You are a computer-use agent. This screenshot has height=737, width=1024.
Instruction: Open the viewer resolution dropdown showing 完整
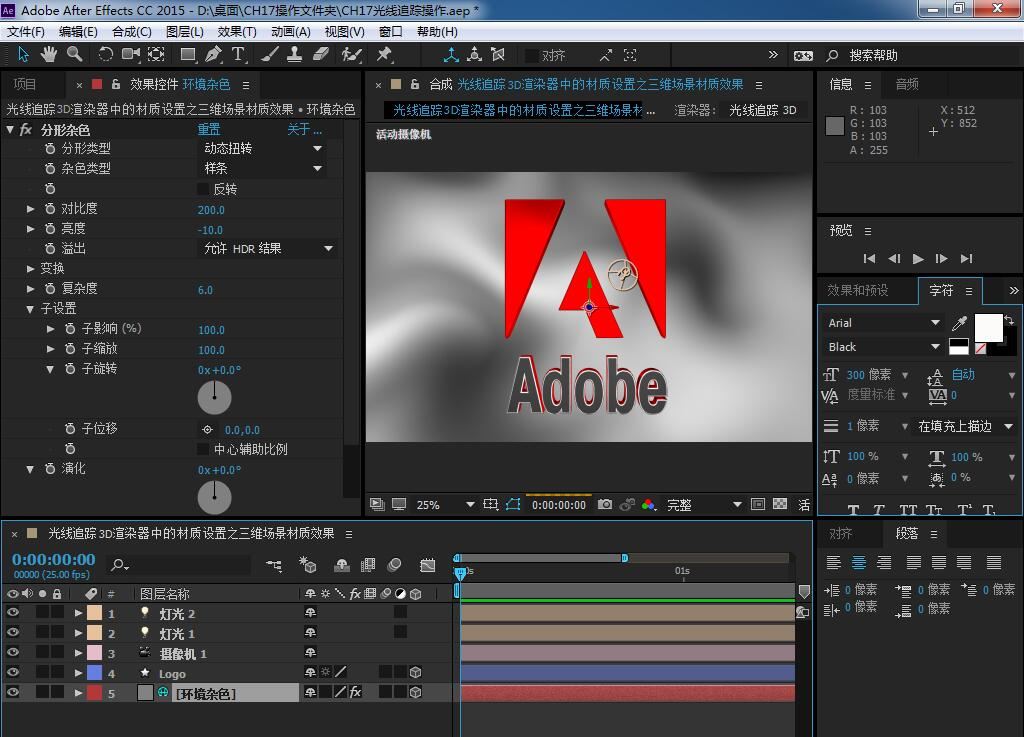pos(703,505)
